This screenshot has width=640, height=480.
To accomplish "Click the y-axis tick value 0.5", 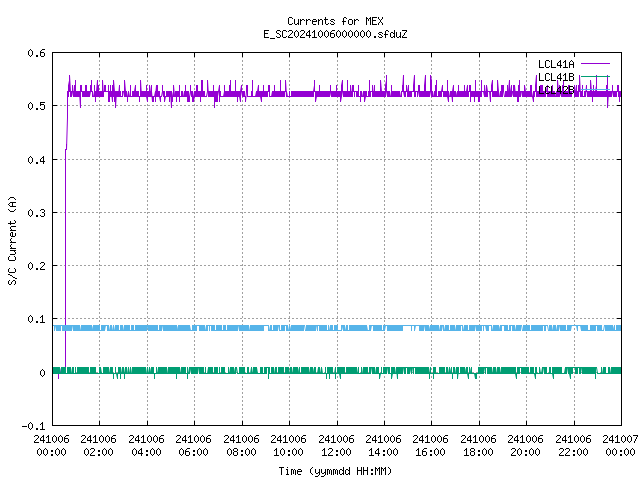I will tap(37, 106).
